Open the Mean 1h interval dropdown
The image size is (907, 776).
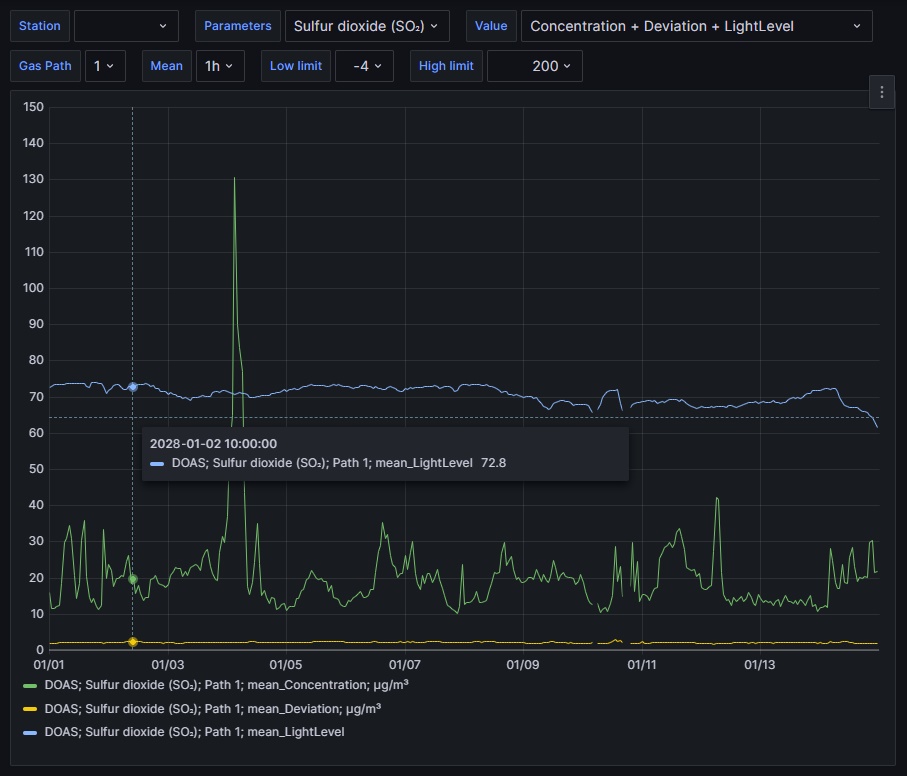click(219, 66)
